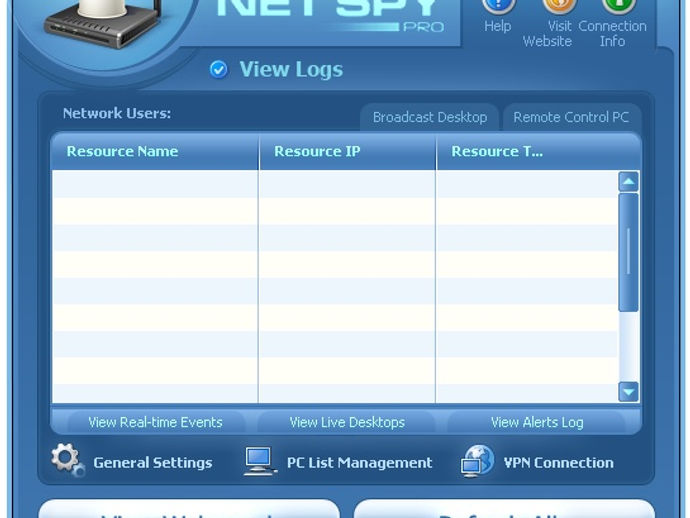Screen dimensions: 690x518
Task: Open the Help icon
Action: click(498, 6)
